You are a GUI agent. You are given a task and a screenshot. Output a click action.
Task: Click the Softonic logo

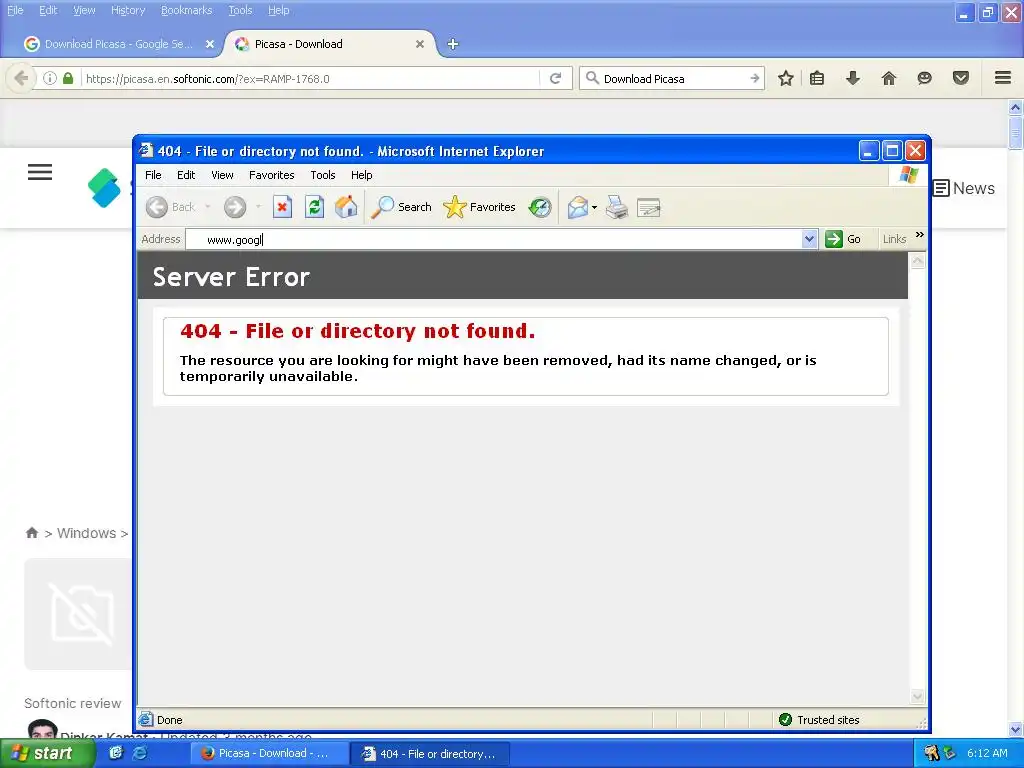pyautogui.click(x=104, y=187)
